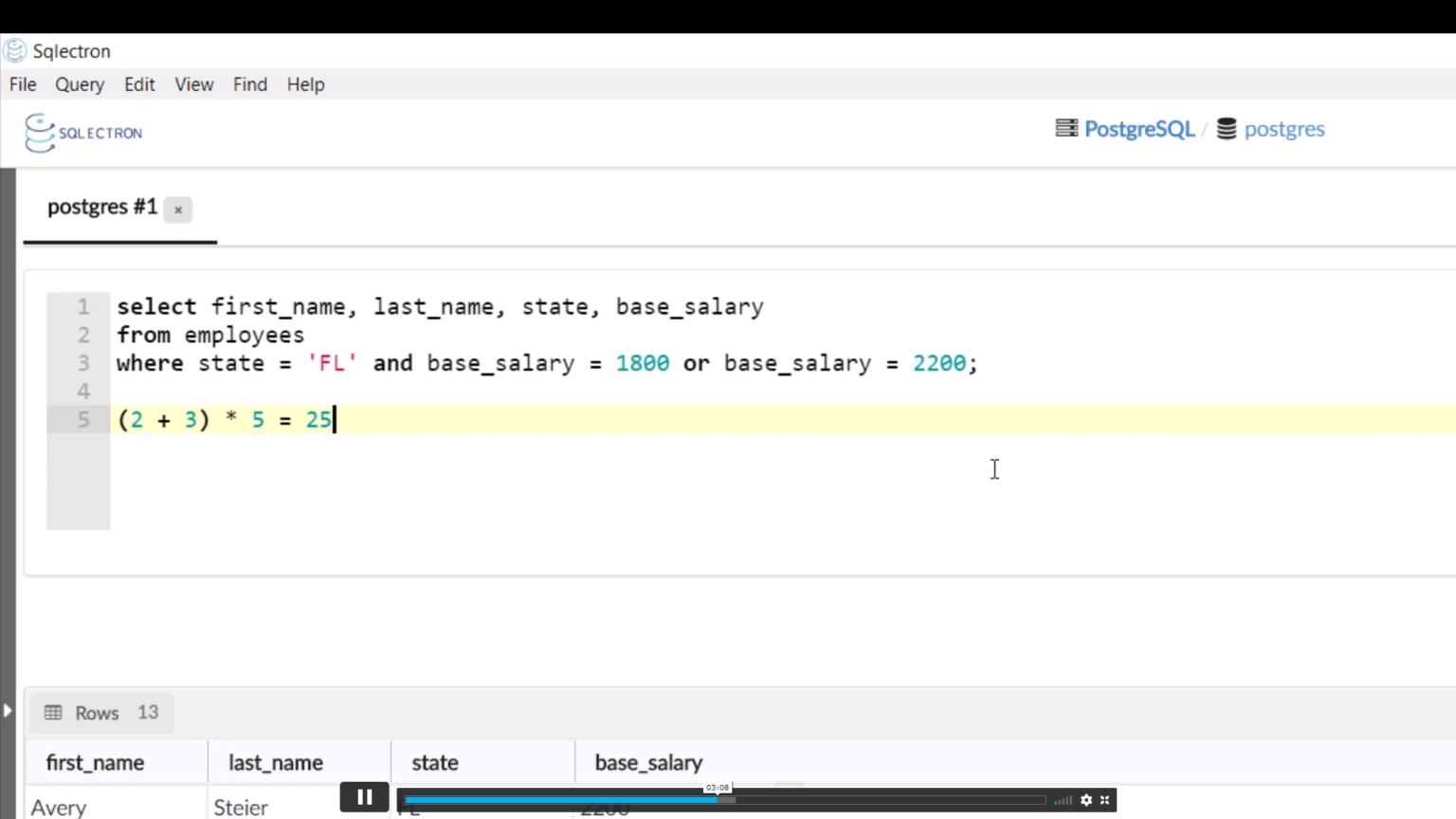Open the Query menu
Viewport: 1456px width, 819px height.
tap(80, 84)
